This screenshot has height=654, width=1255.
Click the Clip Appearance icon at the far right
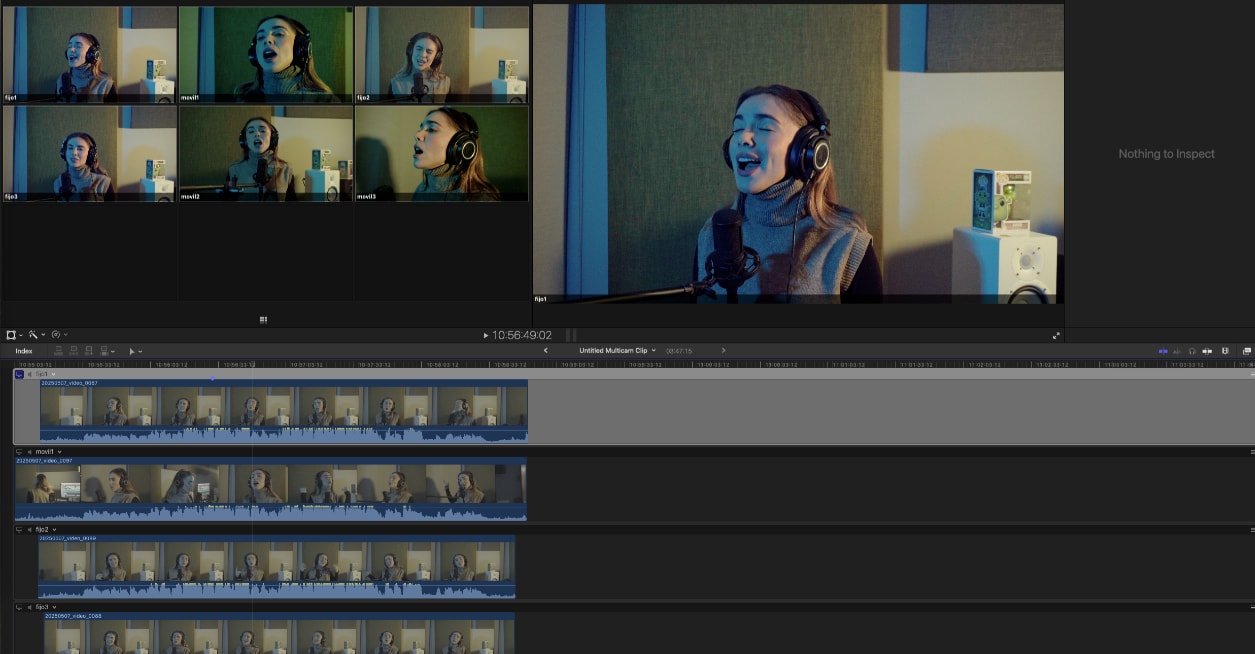point(1246,352)
